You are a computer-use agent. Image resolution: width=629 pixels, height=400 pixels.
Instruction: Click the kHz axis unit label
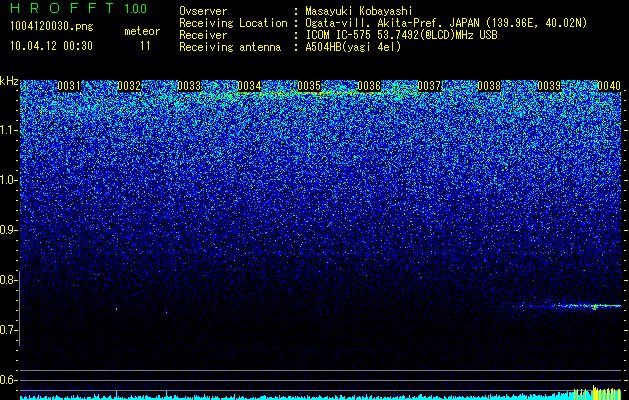pos(9,81)
